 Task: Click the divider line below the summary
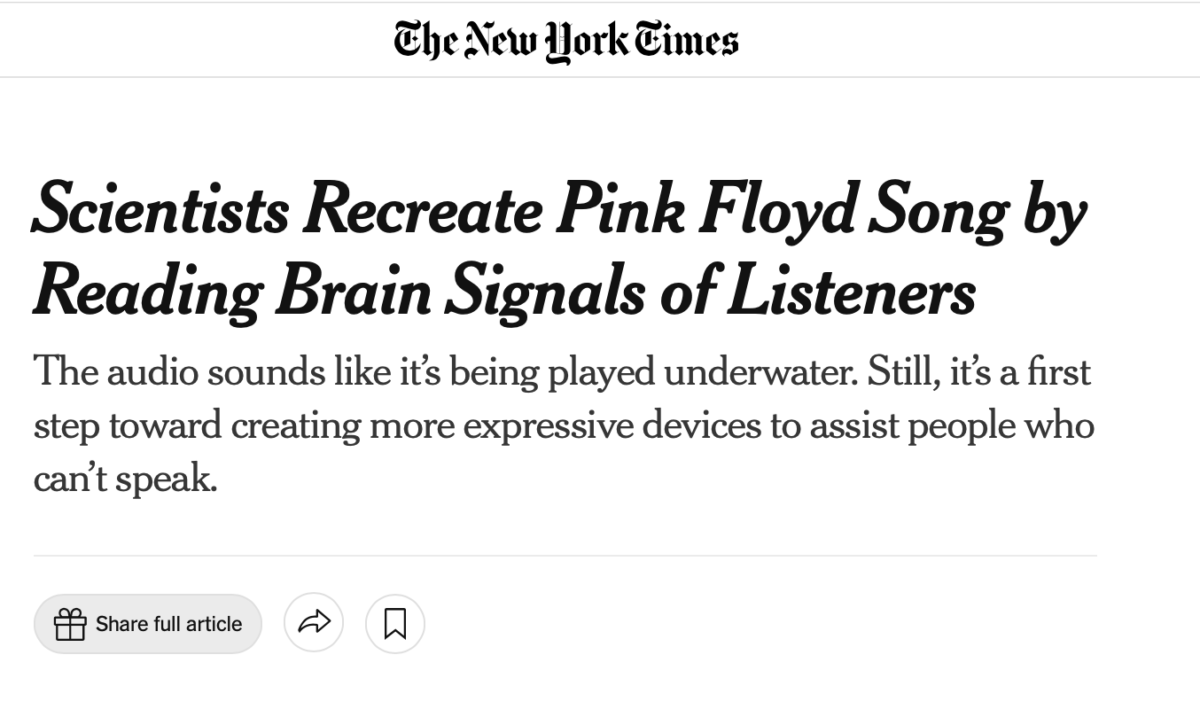click(x=565, y=555)
